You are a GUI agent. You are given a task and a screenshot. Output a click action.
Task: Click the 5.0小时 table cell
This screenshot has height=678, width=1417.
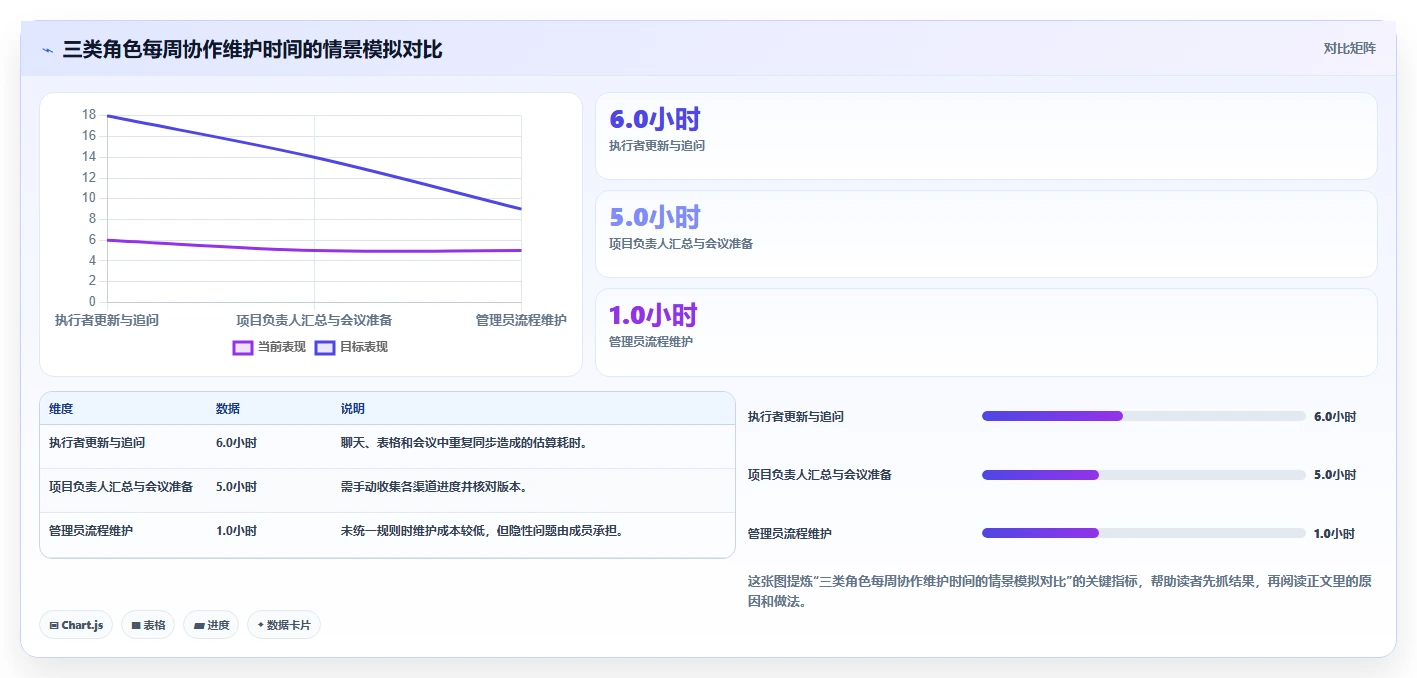tap(236, 487)
